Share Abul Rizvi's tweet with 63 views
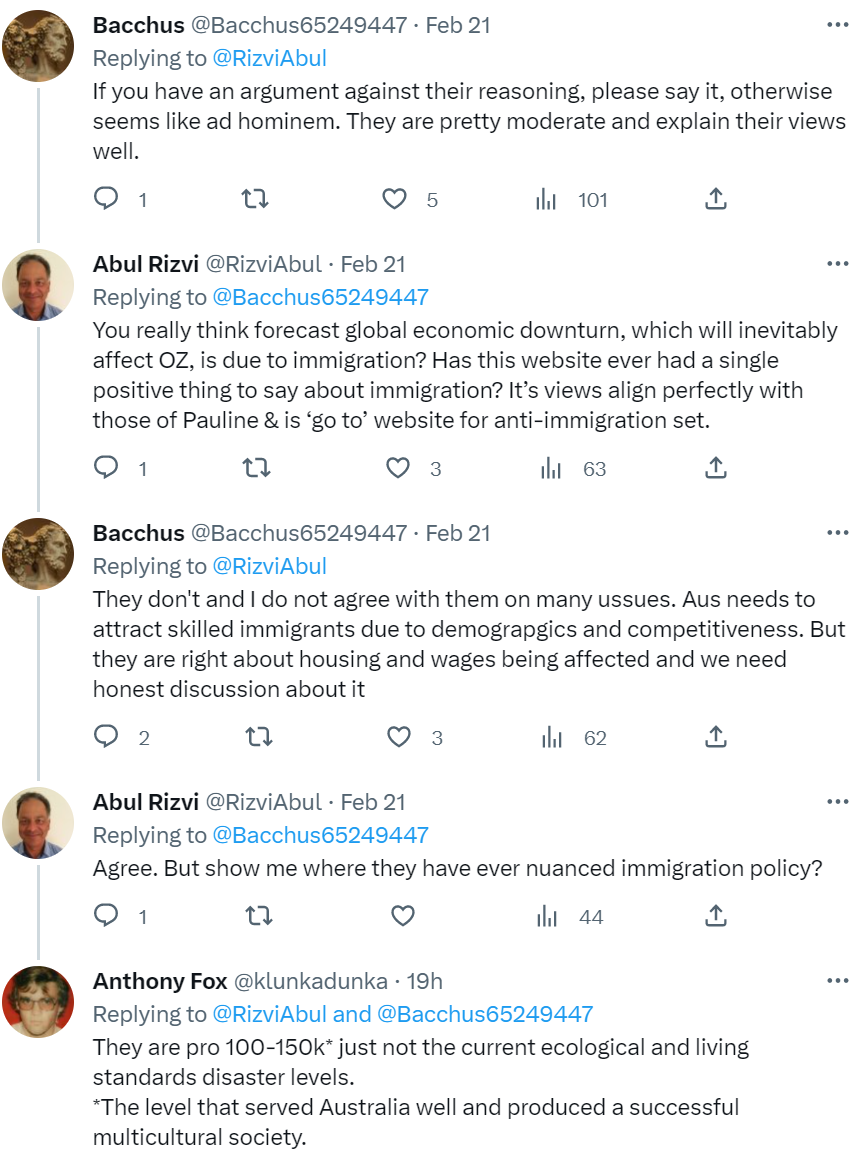Image resolution: width=865 pixels, height=1149 pixels. tap(715, 468)
